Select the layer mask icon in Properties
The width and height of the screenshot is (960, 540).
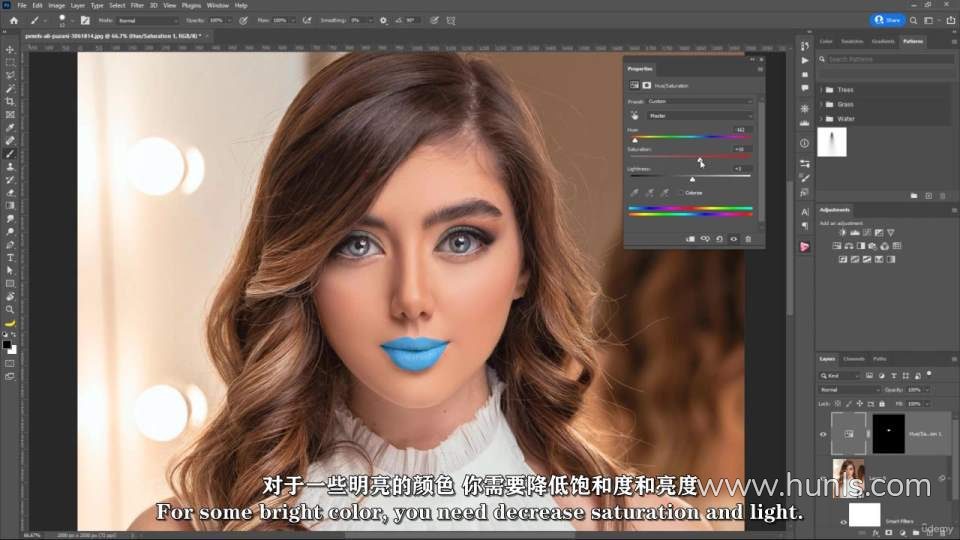(x=647, y=86)
